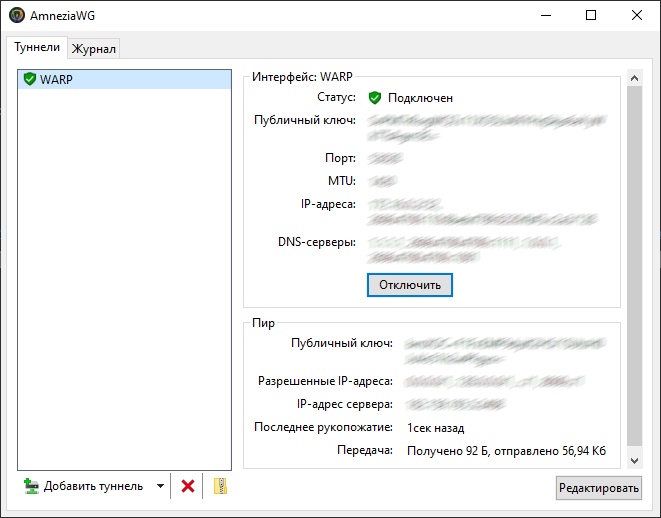
Task: Click 'Получено 92 Б, отправлено 56,94 Кб' text
Action: click(x=506, y=451)
